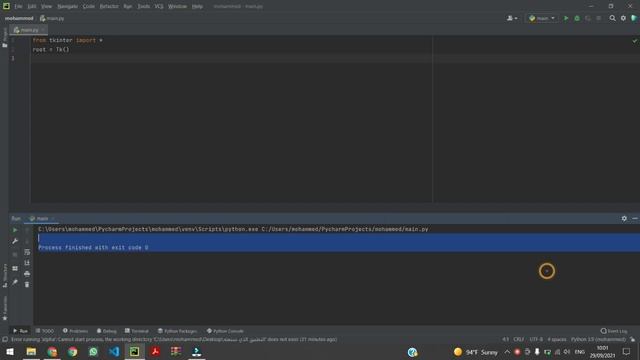Screen dimensions: 640x360
Task: Open the Navigate menu
Action: click(x=67, y=7)
